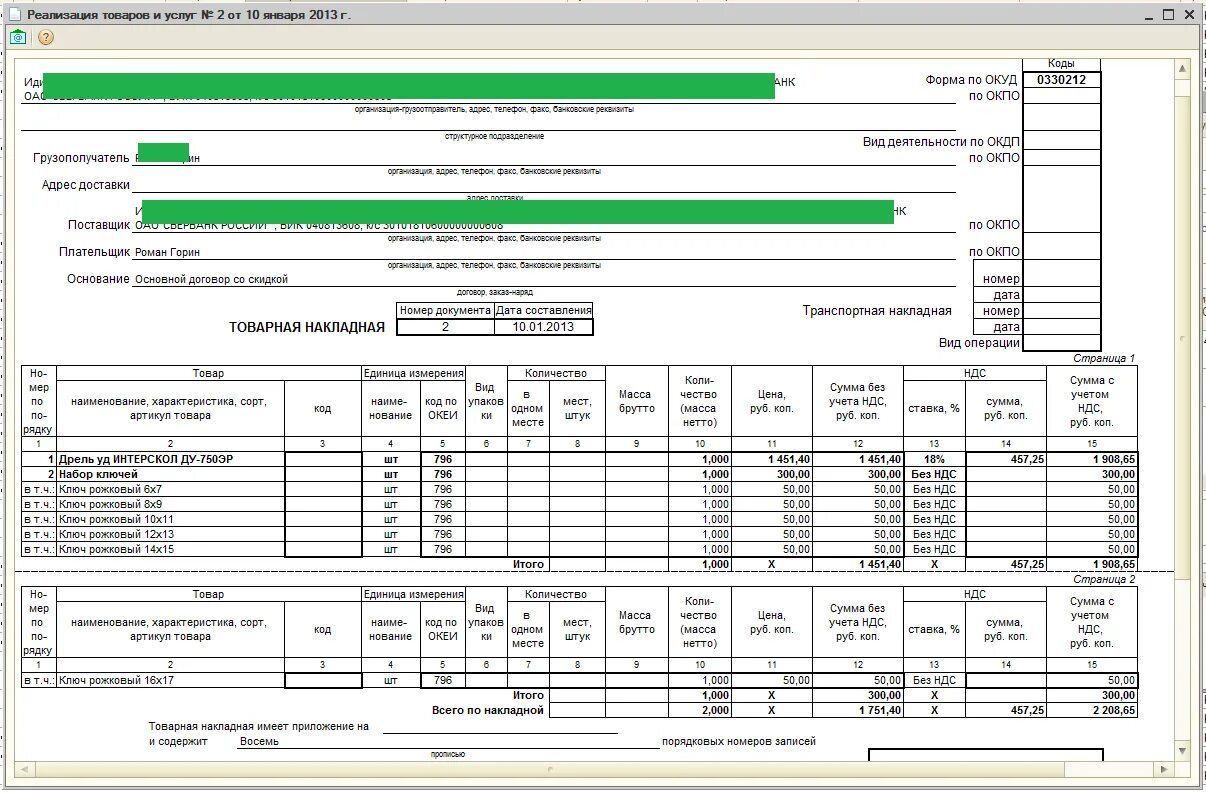The width and height of the screenshot is (1206, 792).
Task: Click the word Восемь in the records line
Action: click(259, 742)
